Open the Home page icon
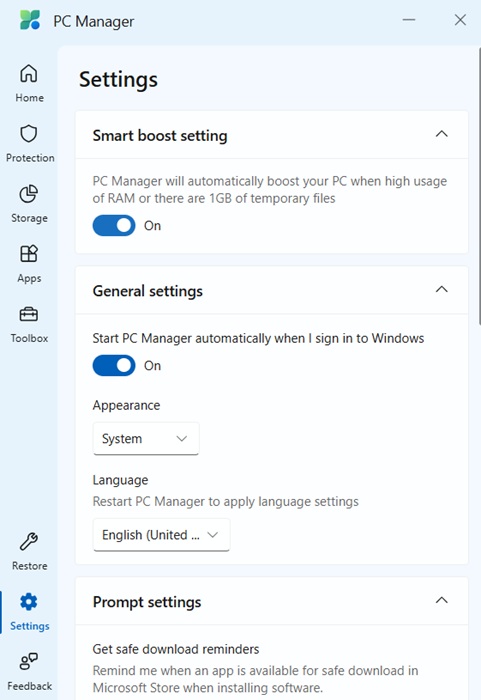The width and height of the screenshot is (481, 700). point(29,73)
